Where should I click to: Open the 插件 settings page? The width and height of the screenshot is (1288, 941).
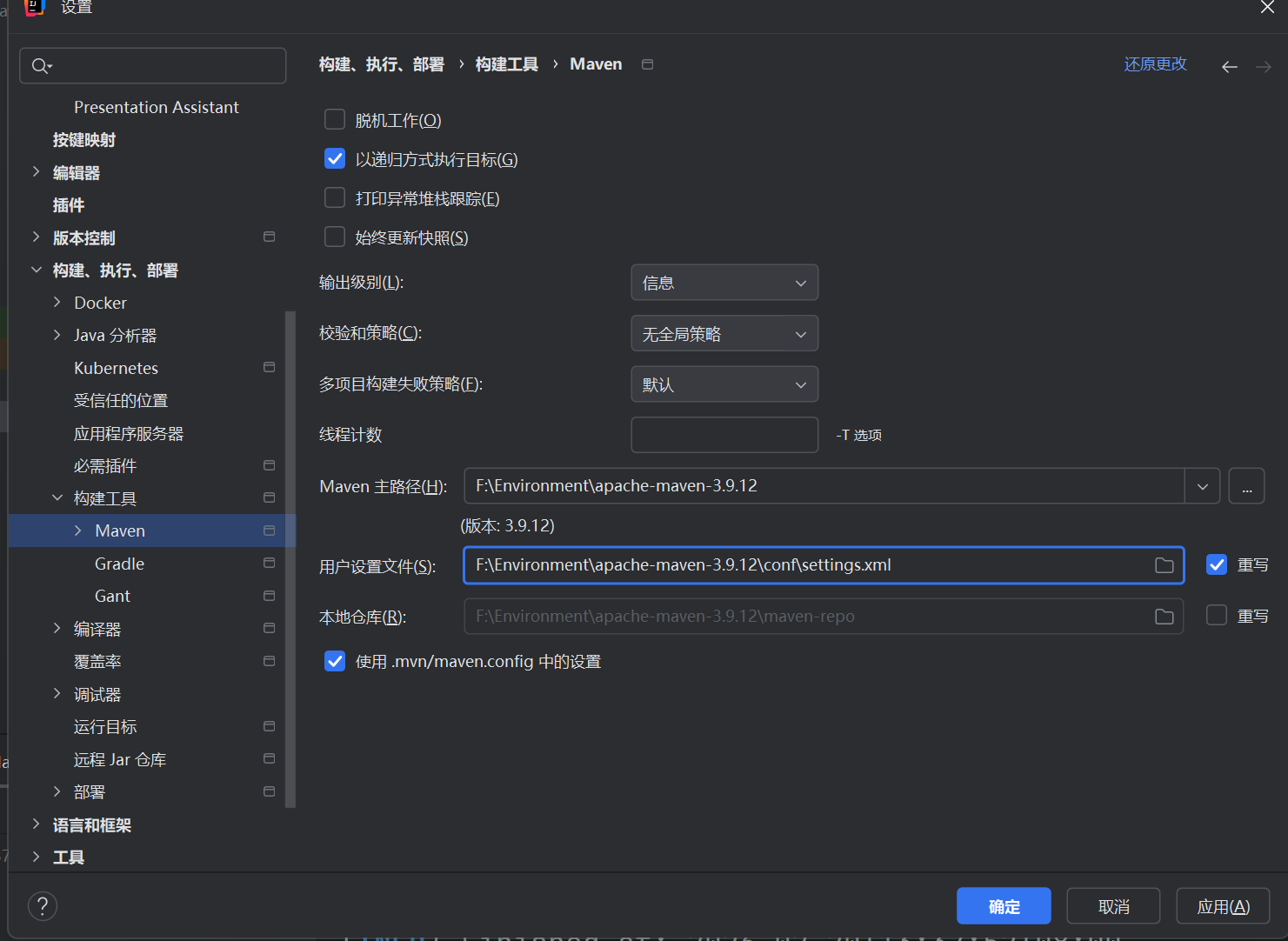(69, 205)
